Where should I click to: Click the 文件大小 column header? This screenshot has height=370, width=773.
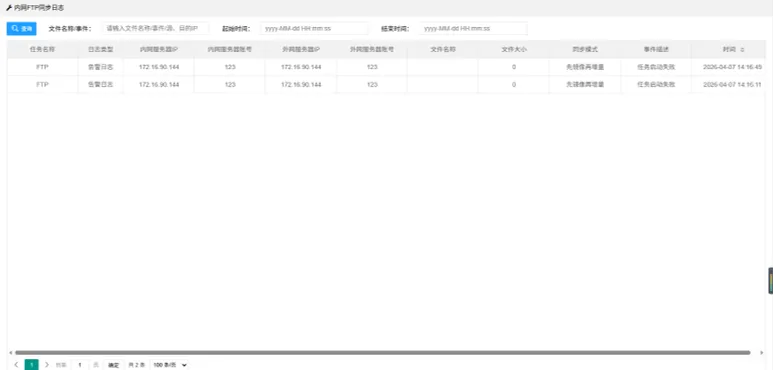point(514,49)
